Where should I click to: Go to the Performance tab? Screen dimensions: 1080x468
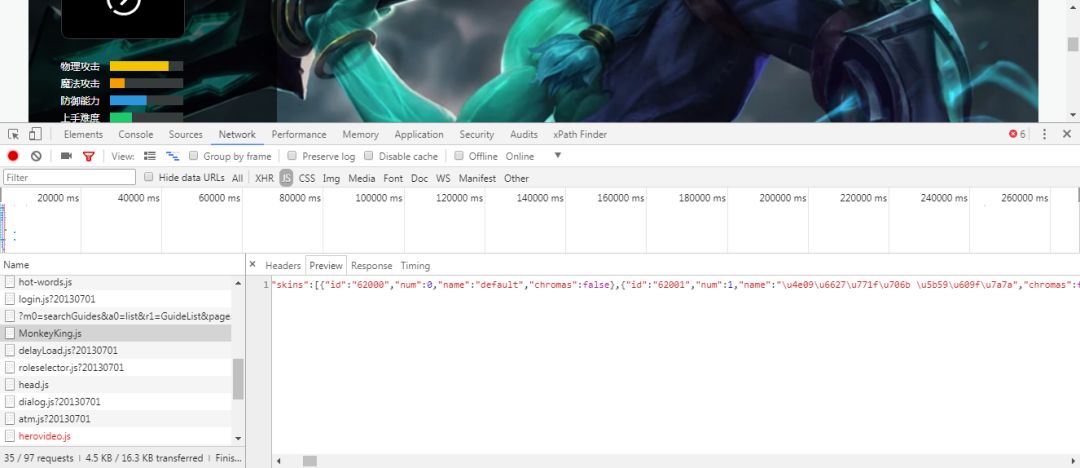tap(299, 134)
